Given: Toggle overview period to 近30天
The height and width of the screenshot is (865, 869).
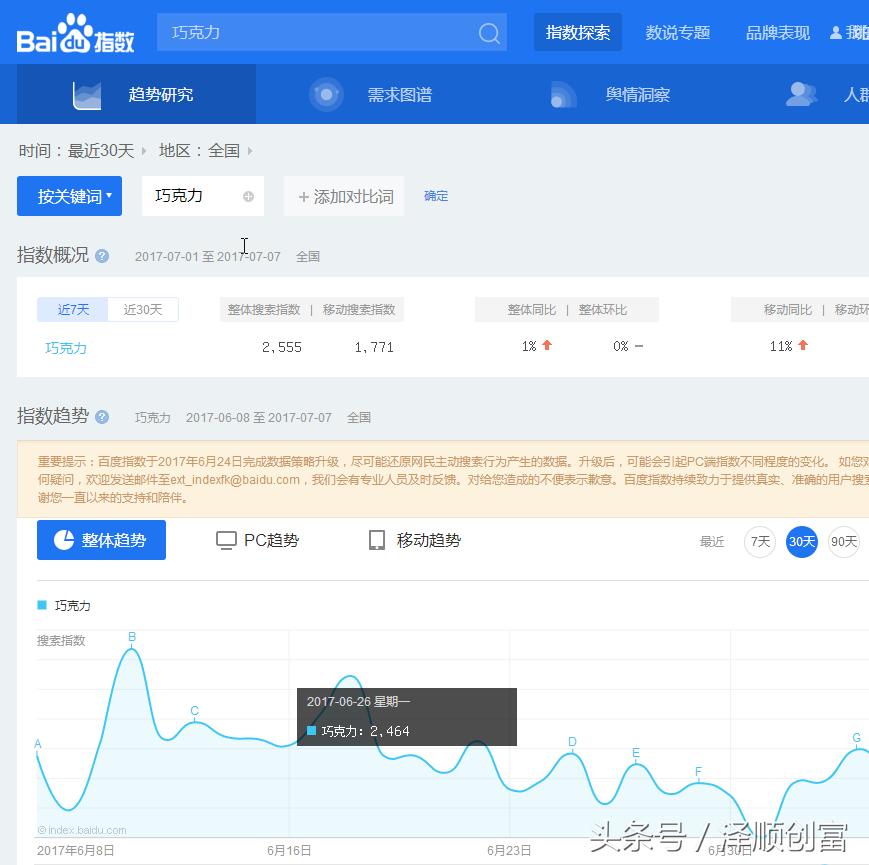Looking at the screenshot, I should (x=143, y=310).
